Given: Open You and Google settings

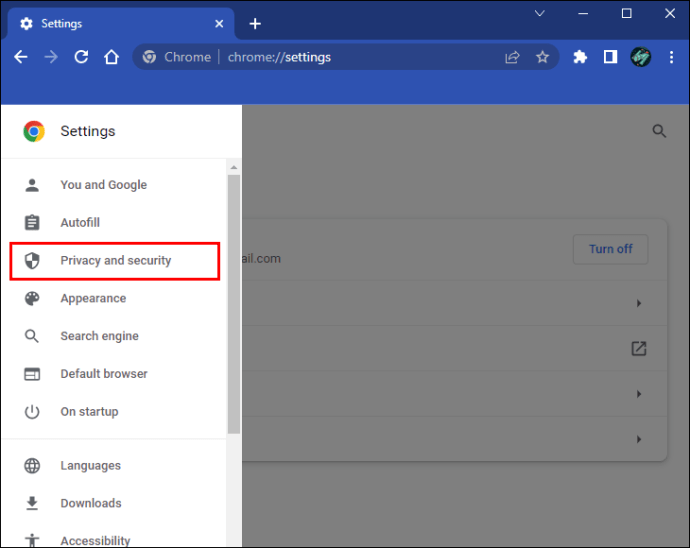Looking at the screenshot, I should (114, 185).
